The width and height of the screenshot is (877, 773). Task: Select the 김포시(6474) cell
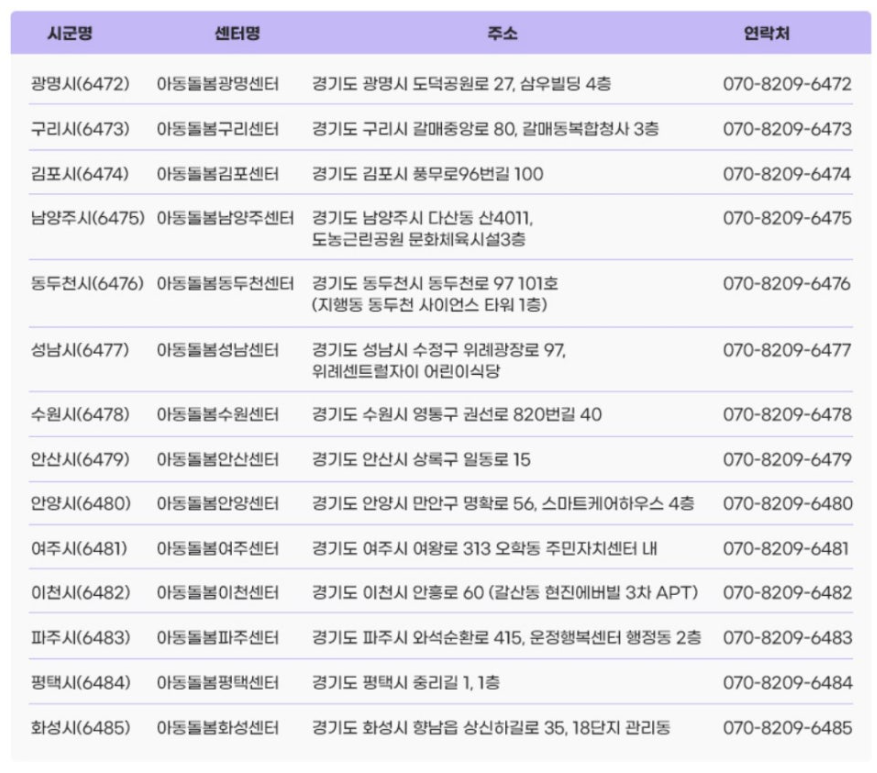pos(80,174)
